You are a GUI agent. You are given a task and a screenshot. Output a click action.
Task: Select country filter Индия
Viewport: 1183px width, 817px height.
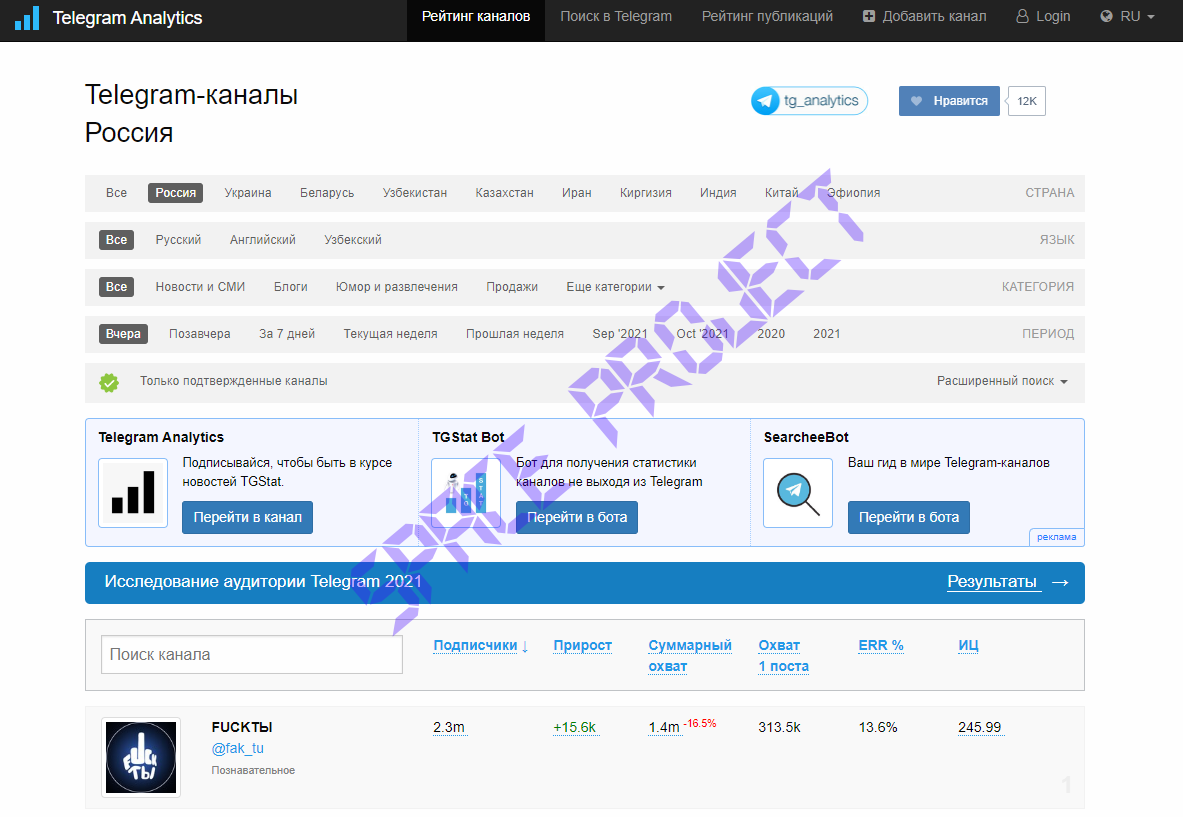click(x=718, y=193)
